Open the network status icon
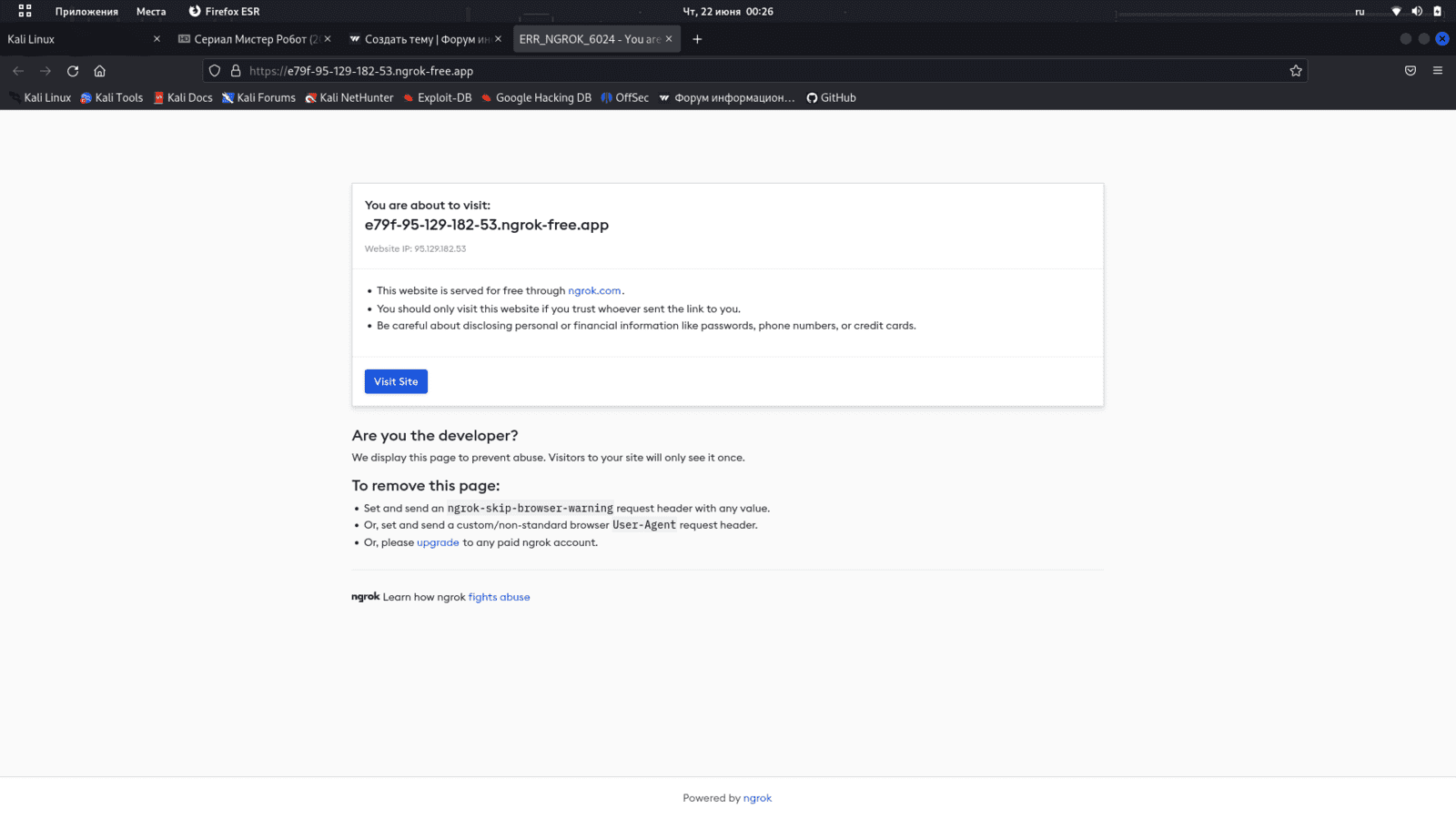 pyautogui.click(x=1396, y=11)
